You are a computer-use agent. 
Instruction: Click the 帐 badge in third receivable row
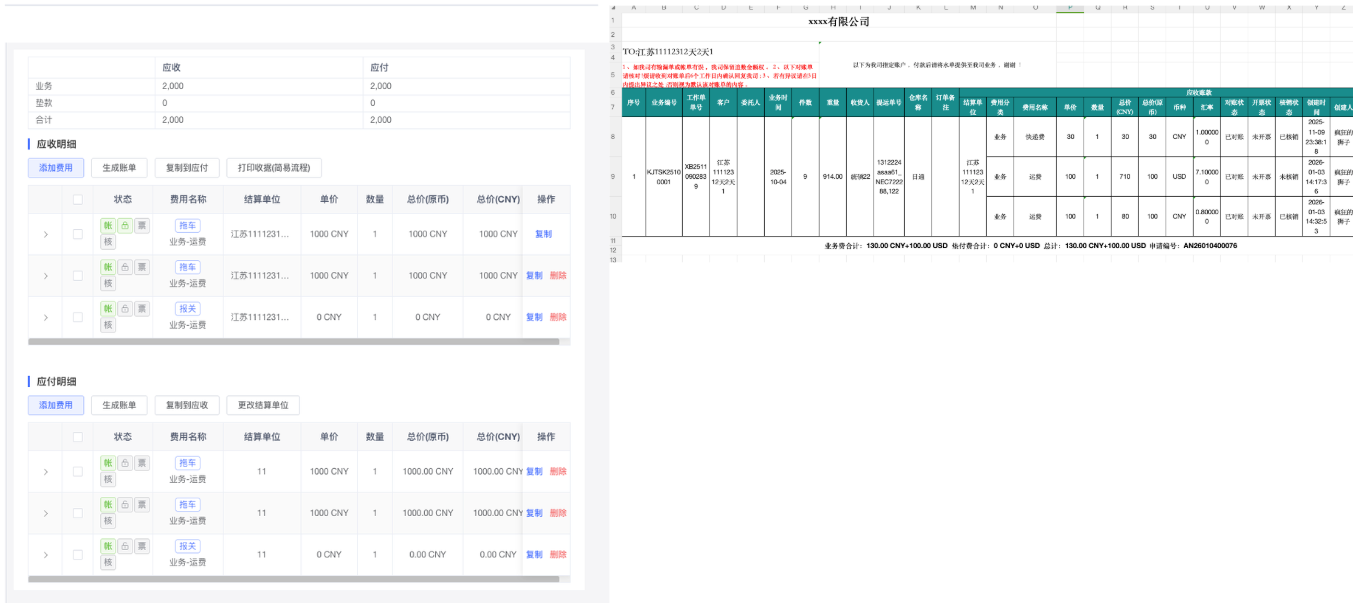tap(108, 309)
